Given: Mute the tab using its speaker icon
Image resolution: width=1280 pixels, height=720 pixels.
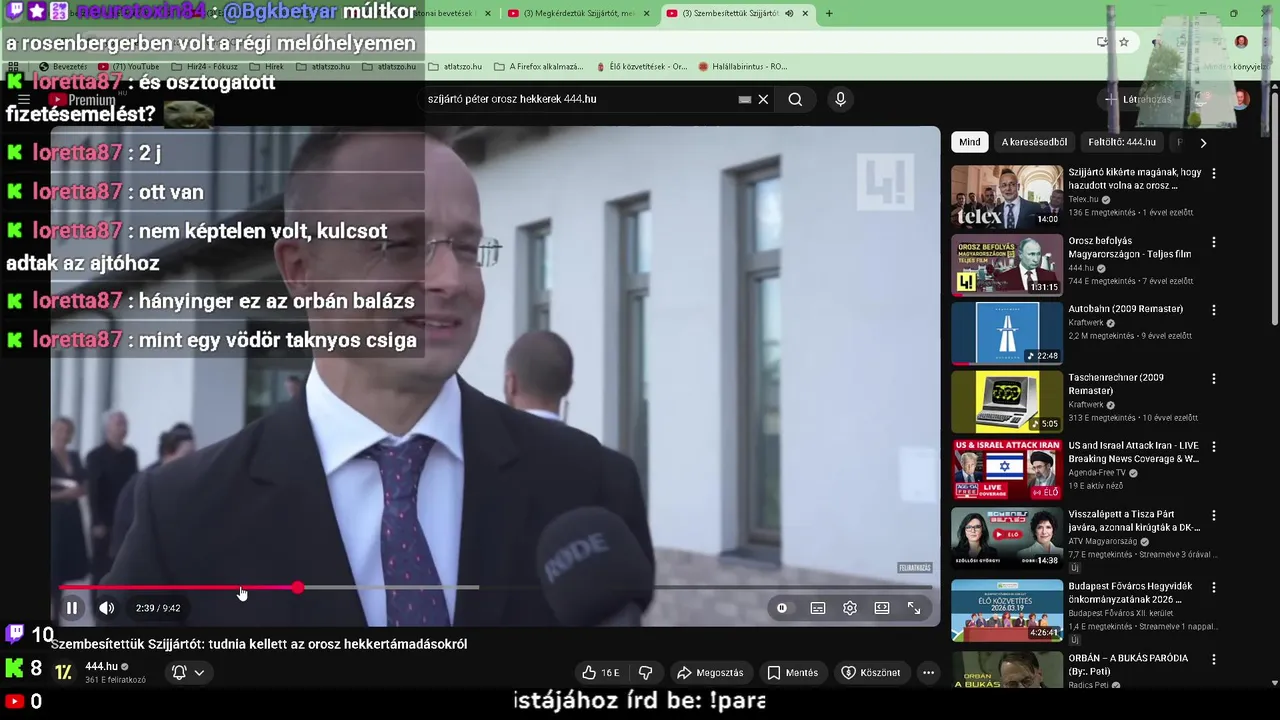Looking at the screenshot, I should click(x=789, y=14).
